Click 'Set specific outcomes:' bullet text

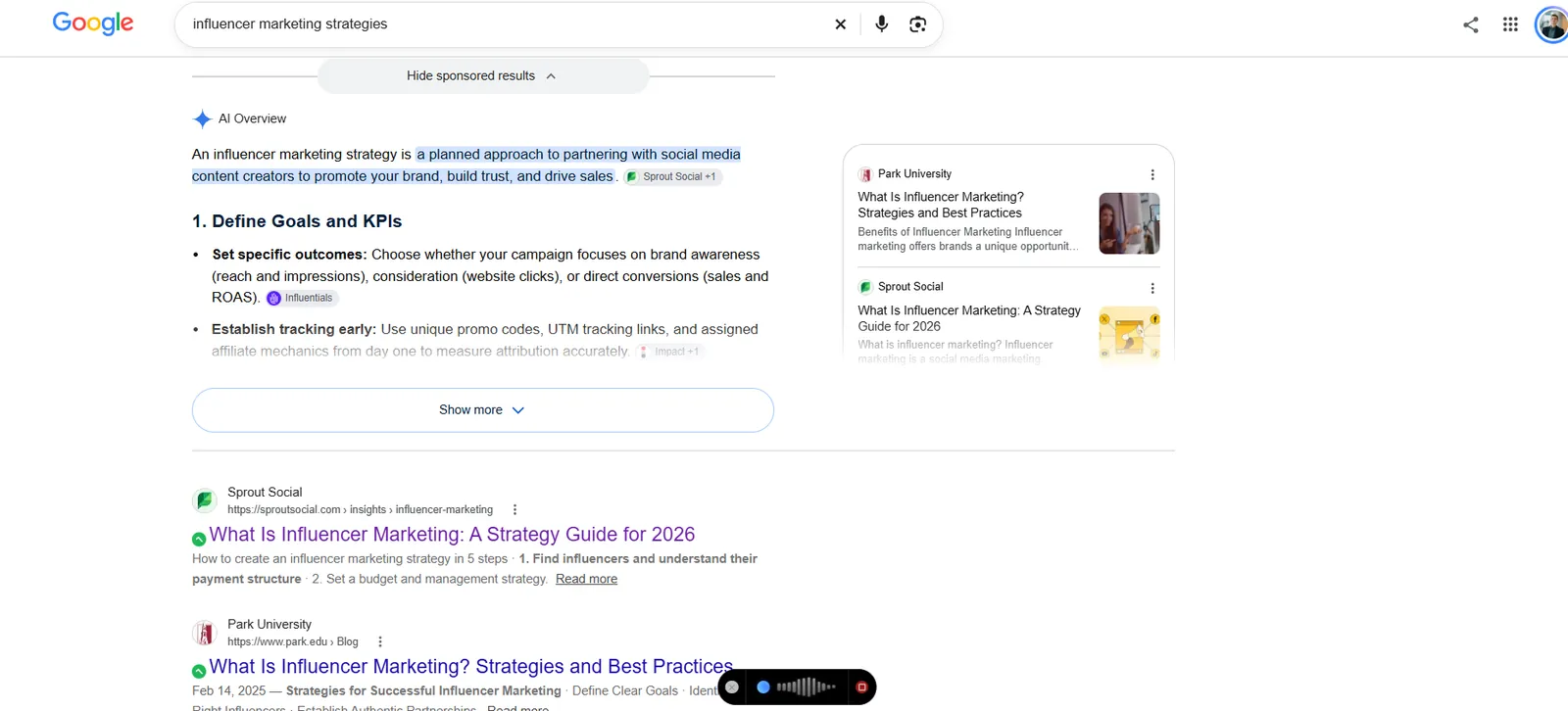click(x=289, y=254)
